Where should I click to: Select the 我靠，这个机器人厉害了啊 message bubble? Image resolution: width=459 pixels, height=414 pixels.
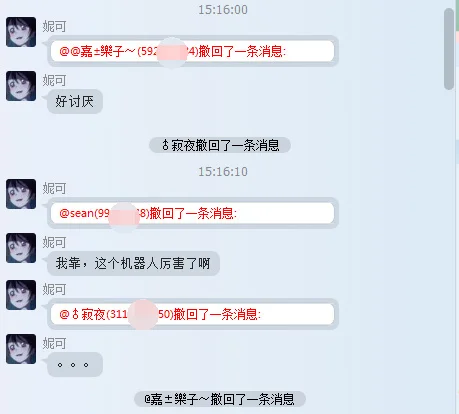[133, 263]
